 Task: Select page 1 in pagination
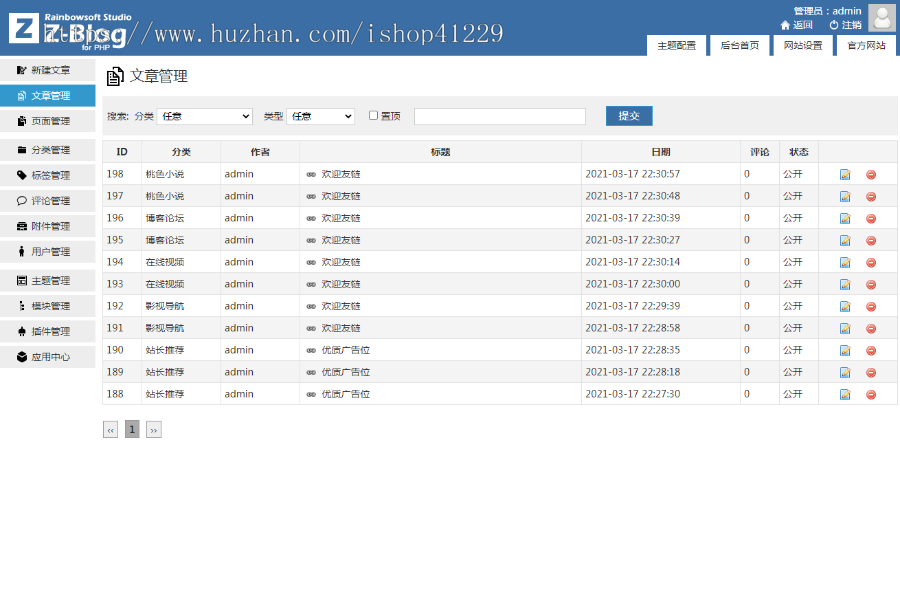[132, 429]
